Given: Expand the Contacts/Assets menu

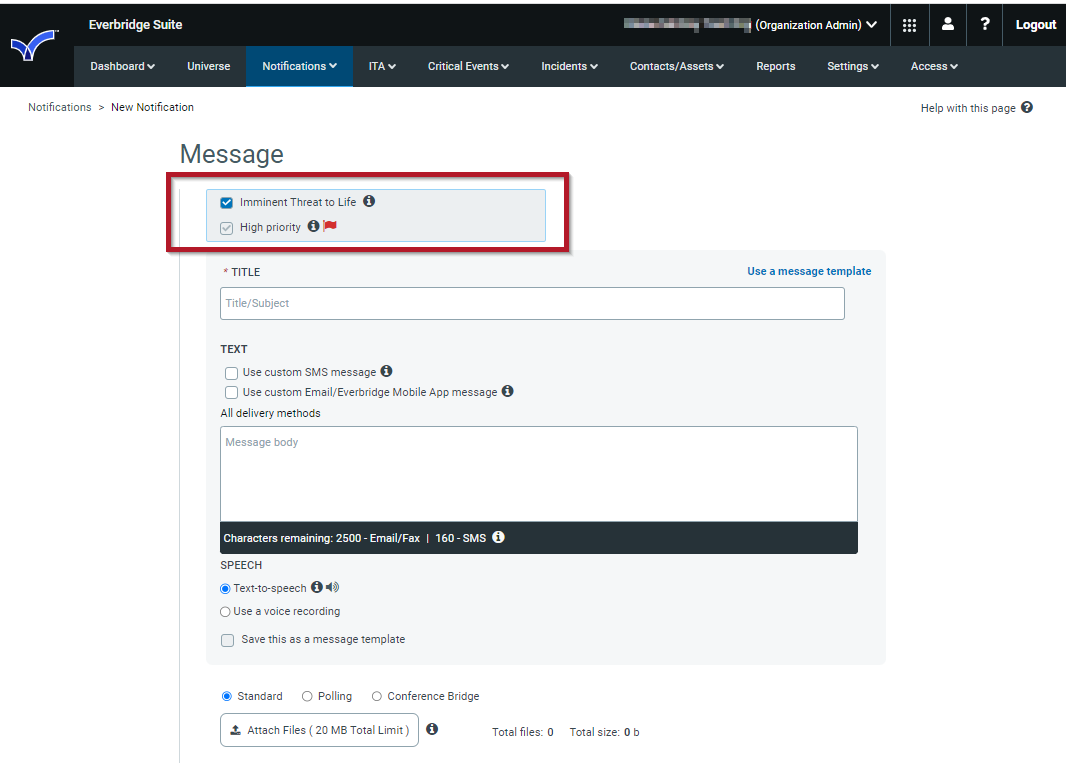Looking at the screenshot, I should [676, 67].
